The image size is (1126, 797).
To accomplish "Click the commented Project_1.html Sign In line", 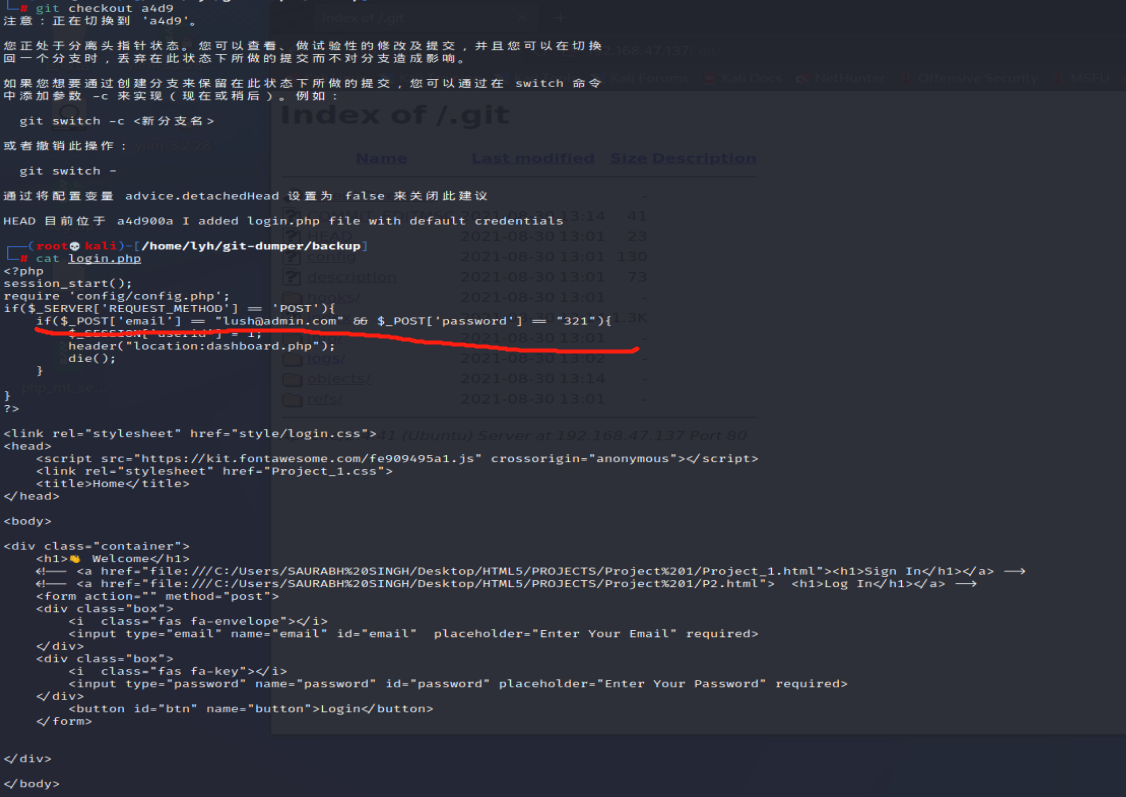I will [x=531, y=571].
